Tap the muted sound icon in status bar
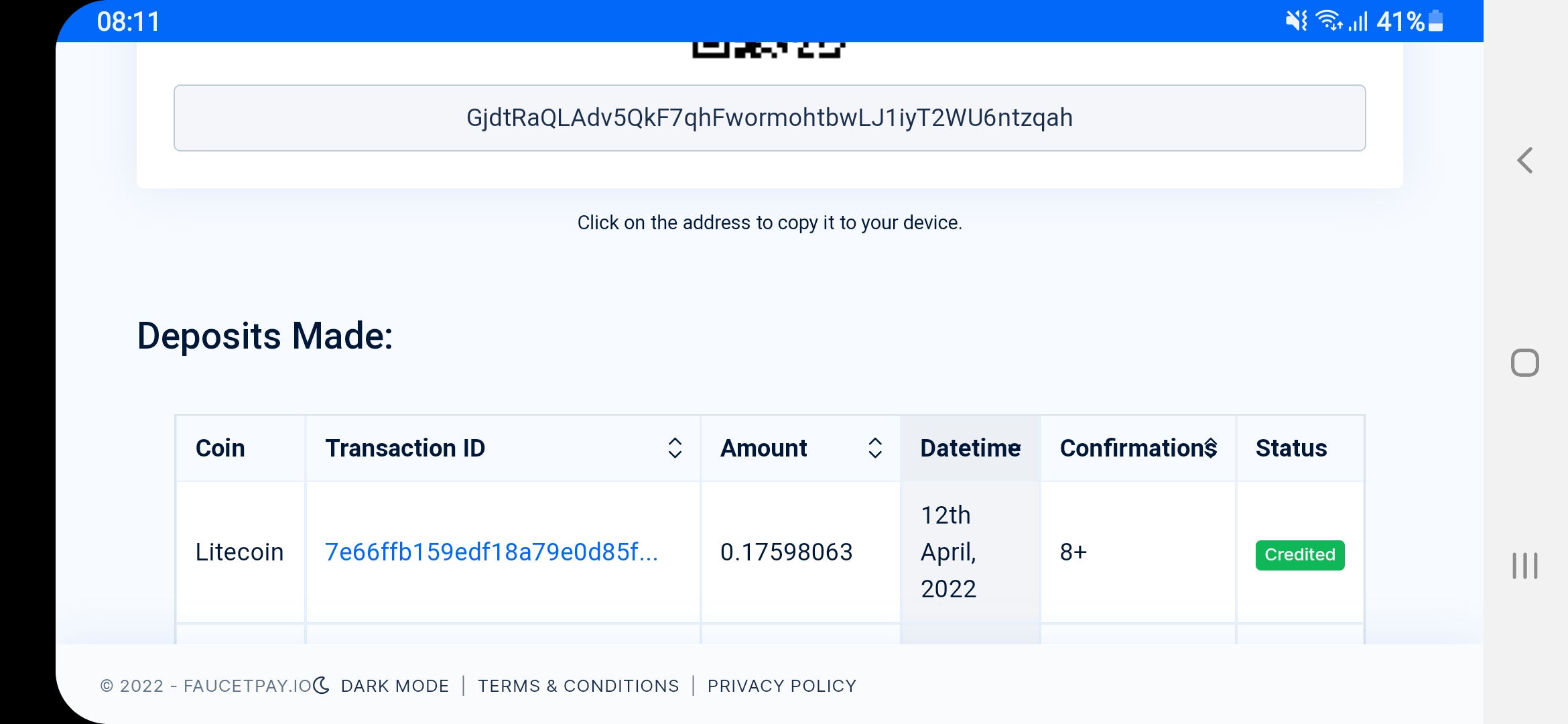 tap(1296, 21)
